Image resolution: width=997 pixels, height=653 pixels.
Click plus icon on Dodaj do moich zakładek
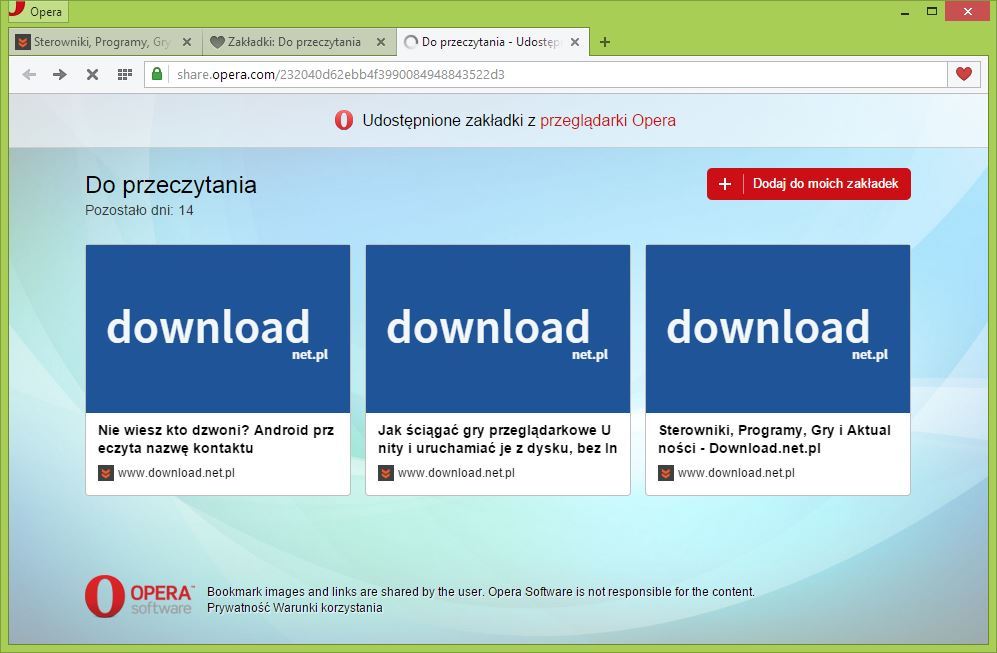click(725, 184)
